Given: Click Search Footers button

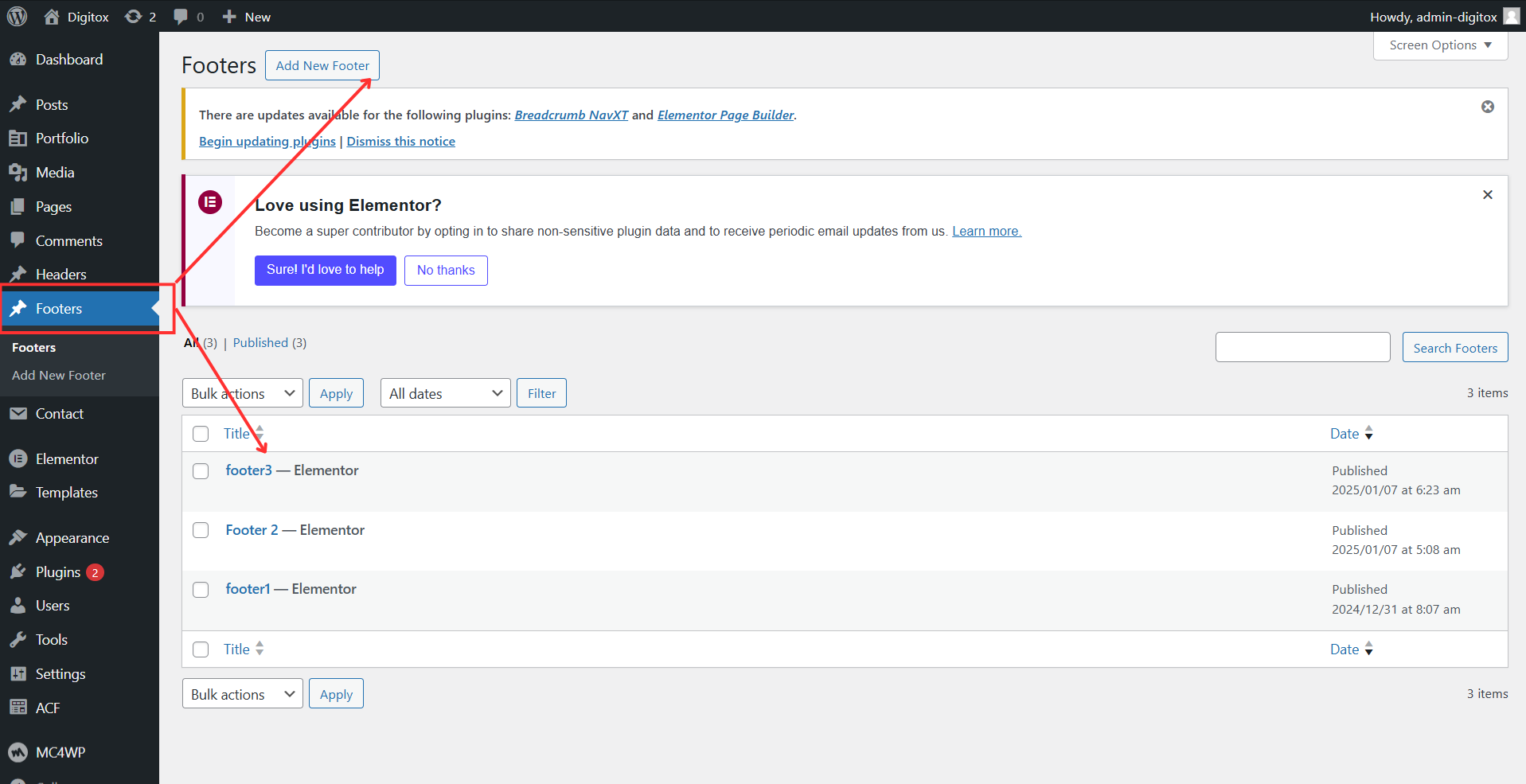Looking at the screenshot, I should (1454, 347).
